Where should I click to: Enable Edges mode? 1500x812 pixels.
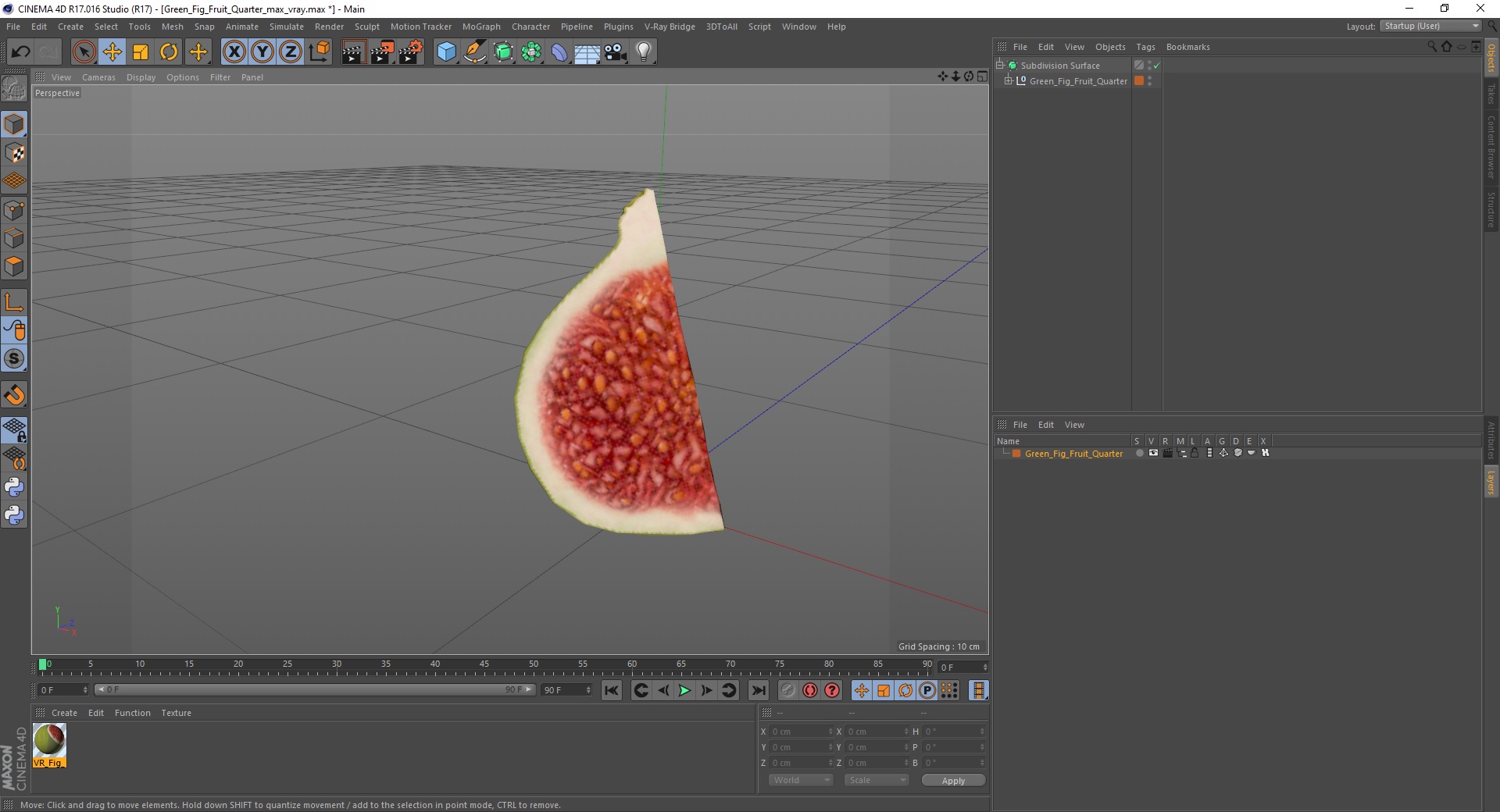14,238
